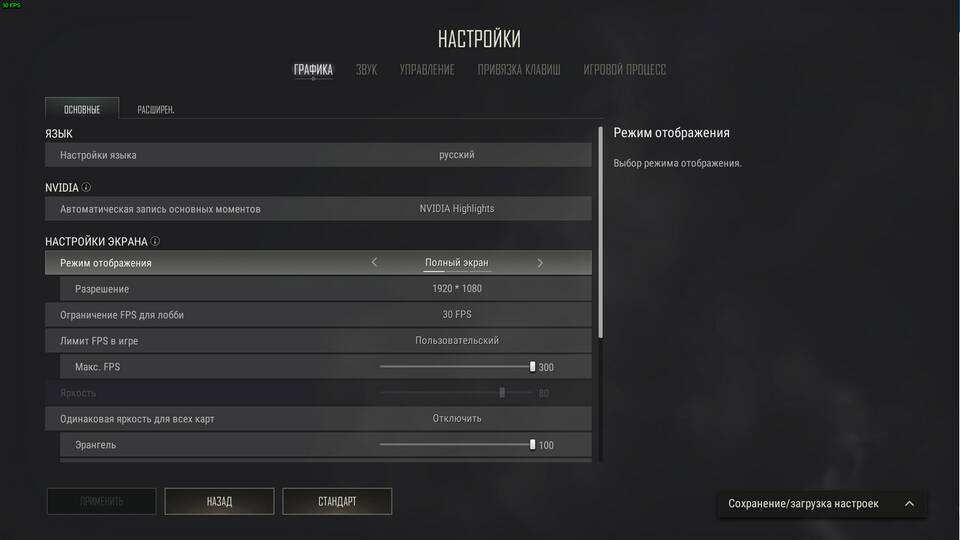
Task: Open the ПРИВЯЗКА КЛАВИШ tab
Action: (x=519, y=70)
